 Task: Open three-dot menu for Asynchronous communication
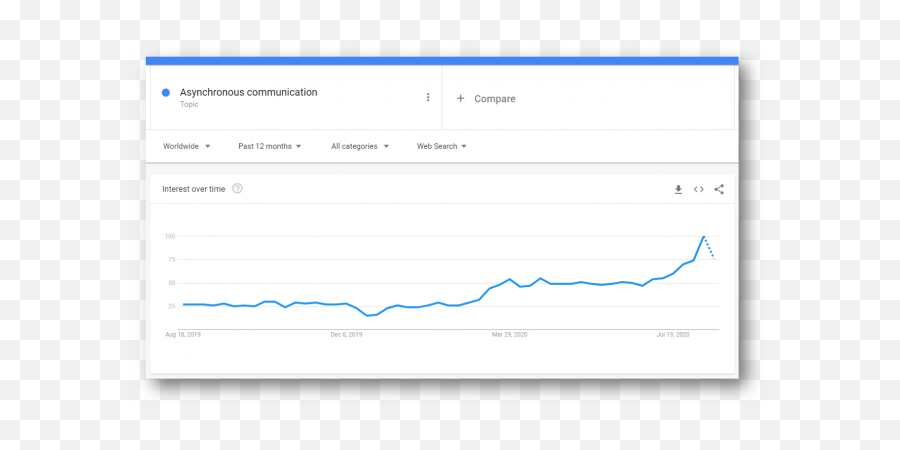tap(428, 98)
